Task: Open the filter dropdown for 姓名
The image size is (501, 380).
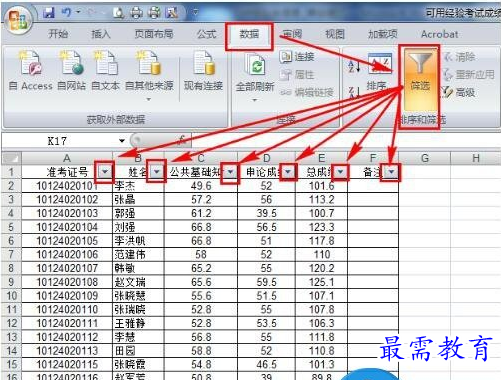Action: pyautogui.click(x=157, y=172)
